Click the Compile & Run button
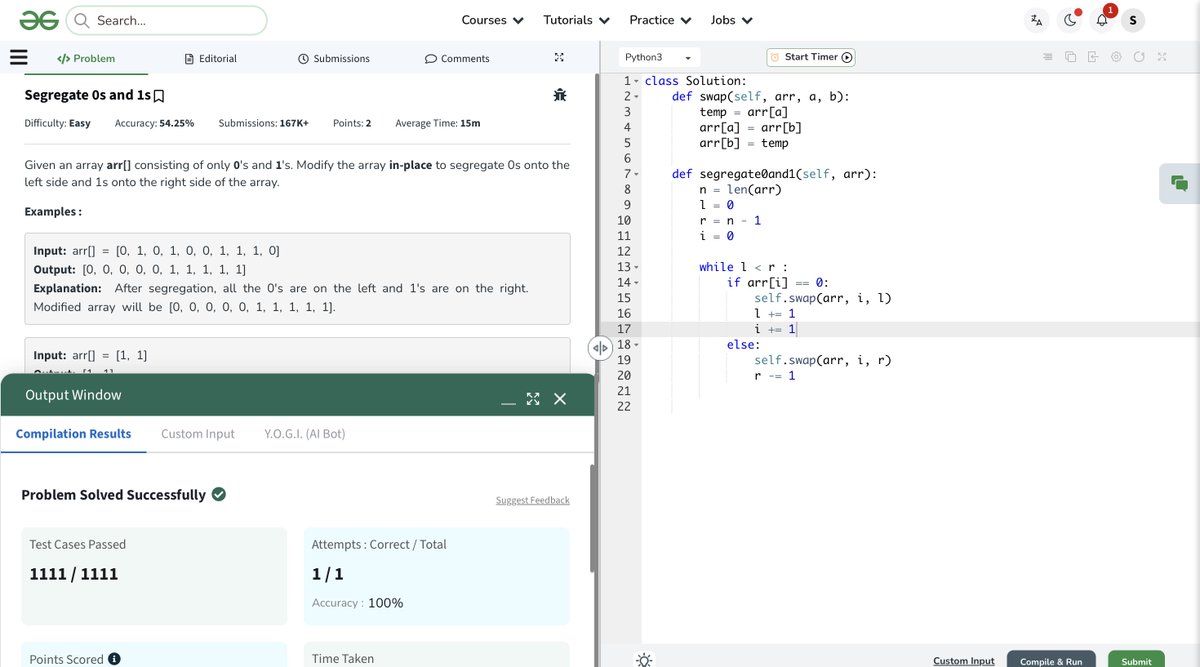The image size is (1200, 667). (1051, 660)
